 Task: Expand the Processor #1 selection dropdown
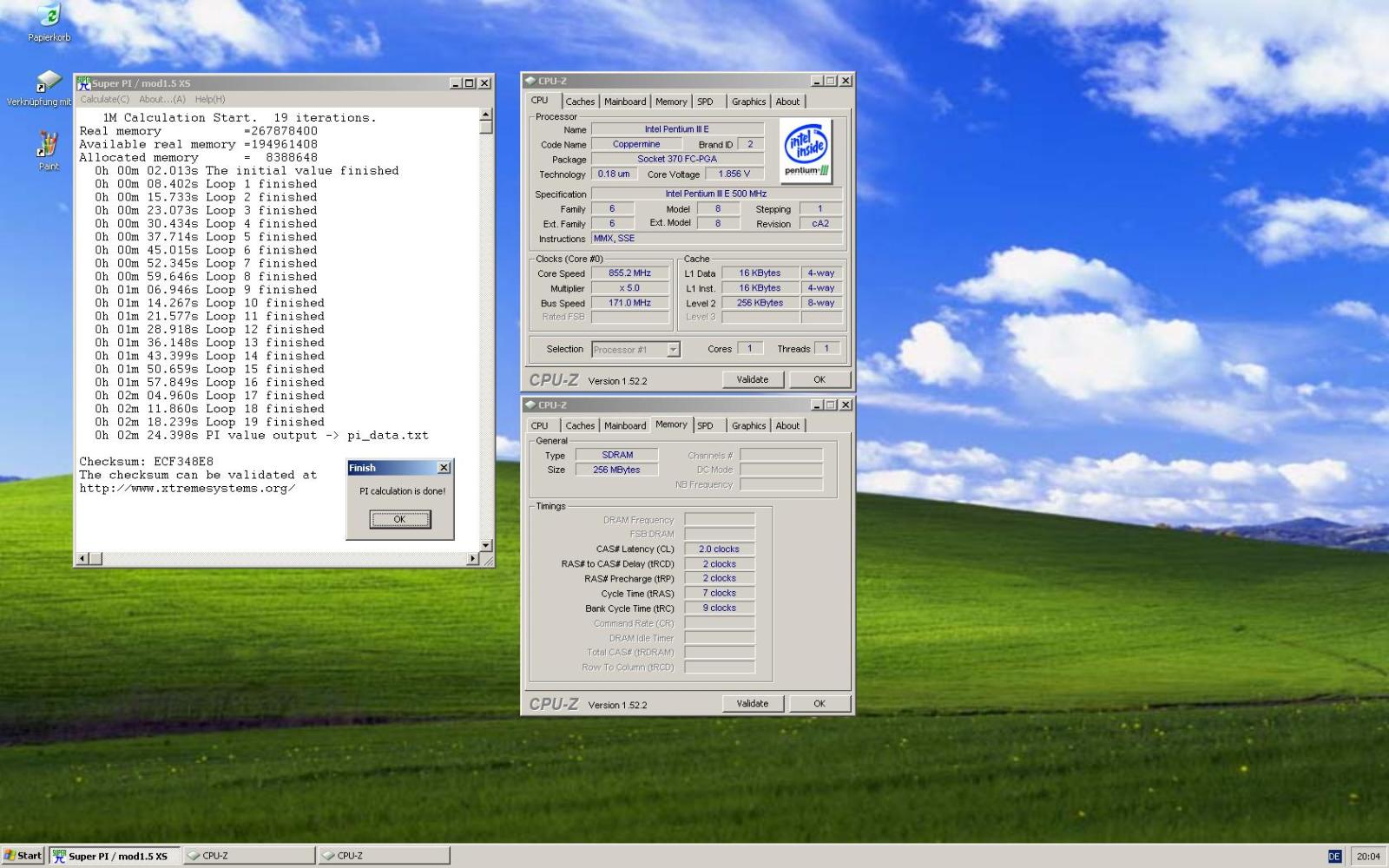click(x=673, y=349)
